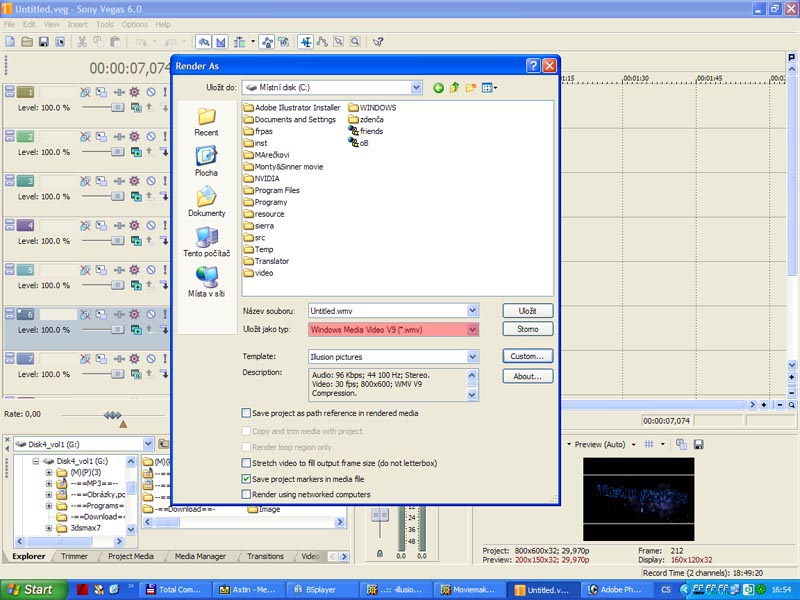Expand the (M)(P)(3) folder in Explorer tree

[49, 472]
